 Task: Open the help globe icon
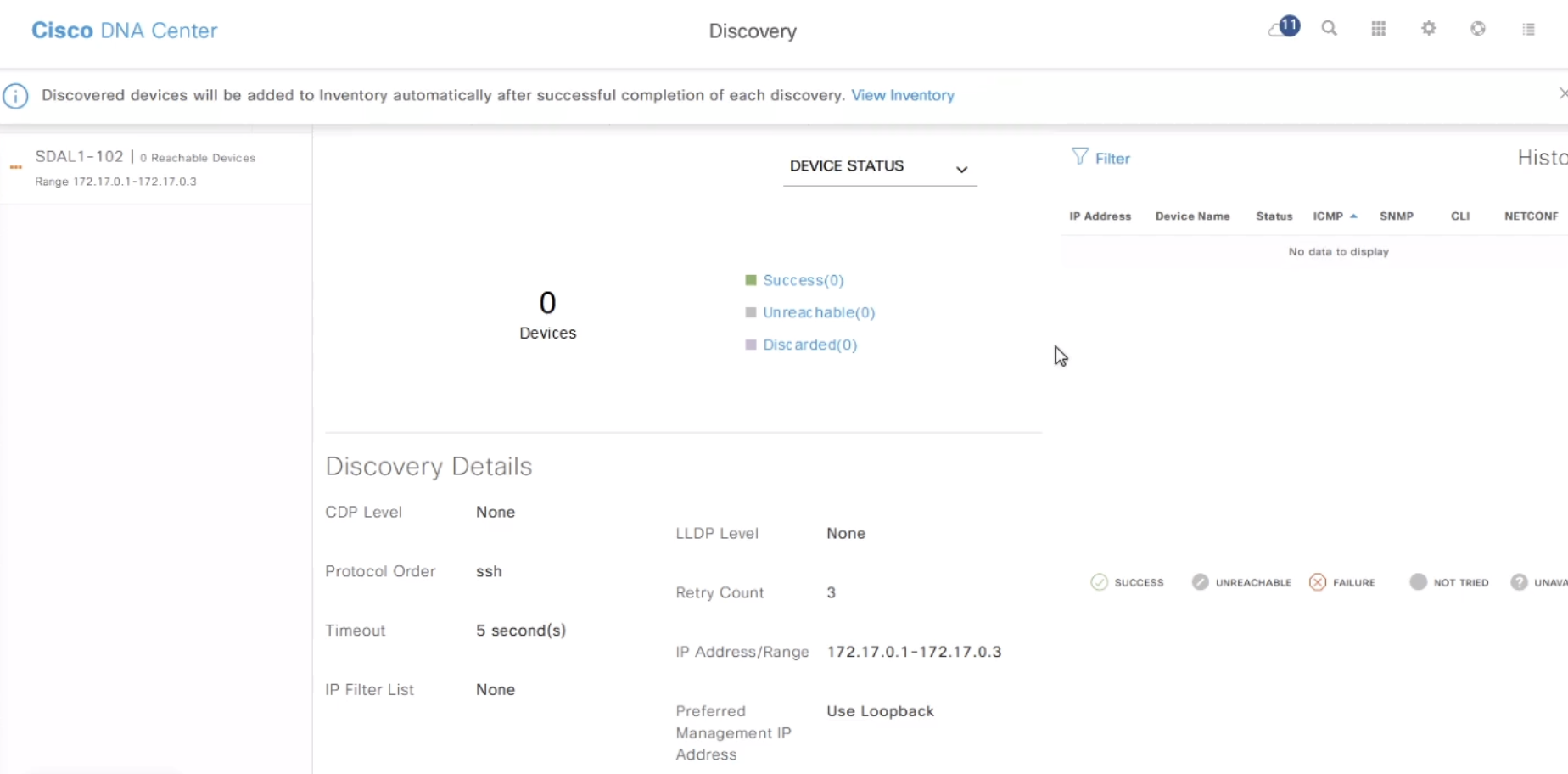click(x=1478, y=29)
